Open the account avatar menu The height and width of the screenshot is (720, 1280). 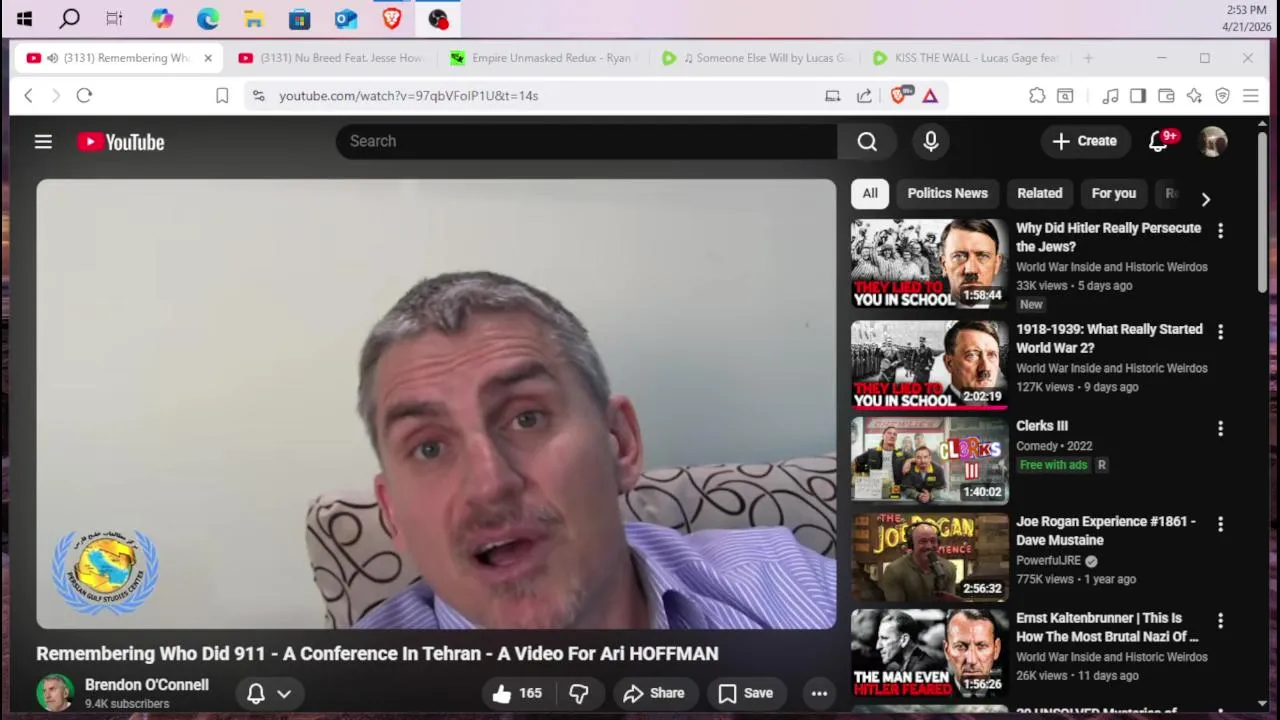point(1213,141)
